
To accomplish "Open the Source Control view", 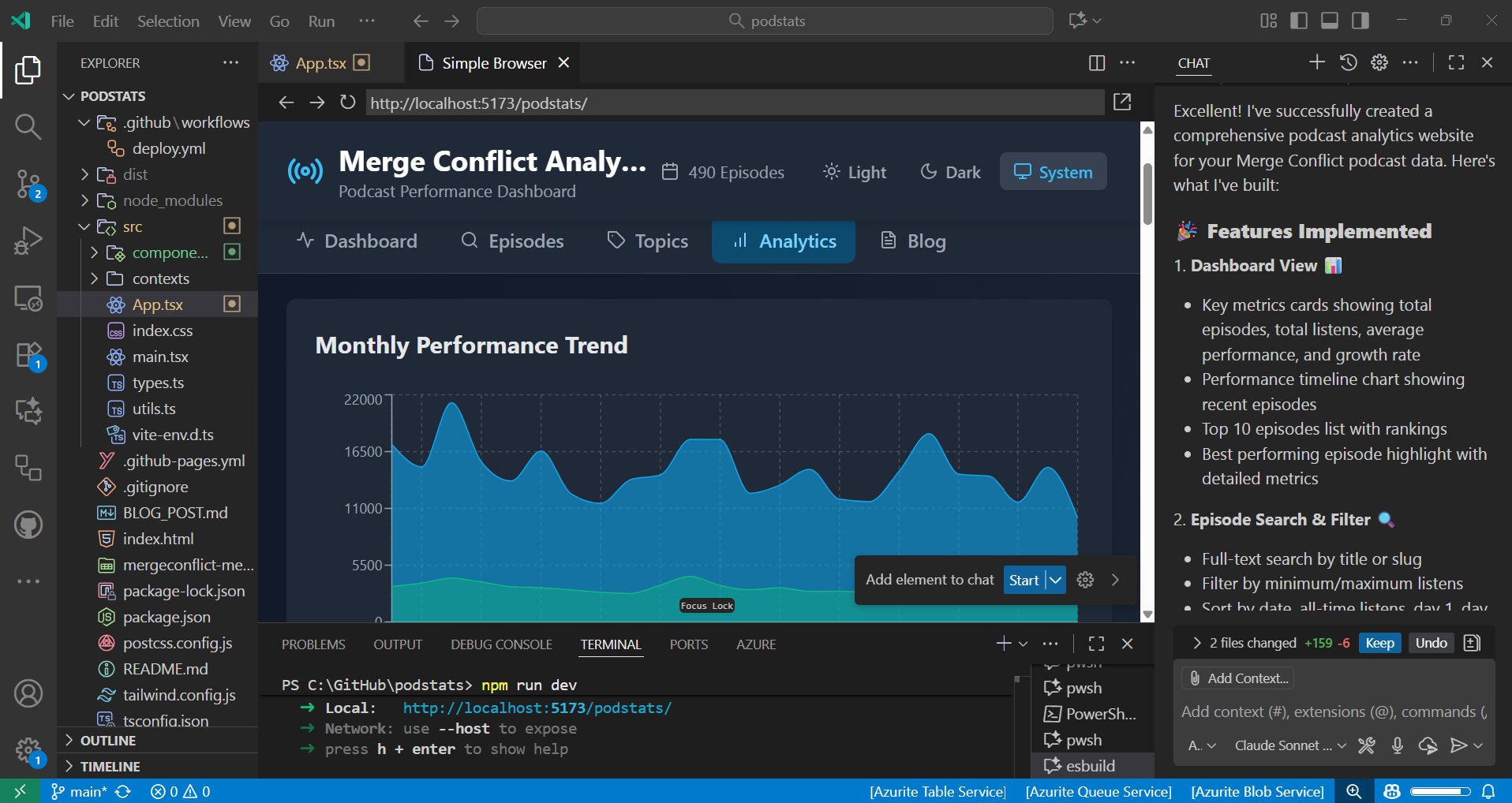I will 28,181.
